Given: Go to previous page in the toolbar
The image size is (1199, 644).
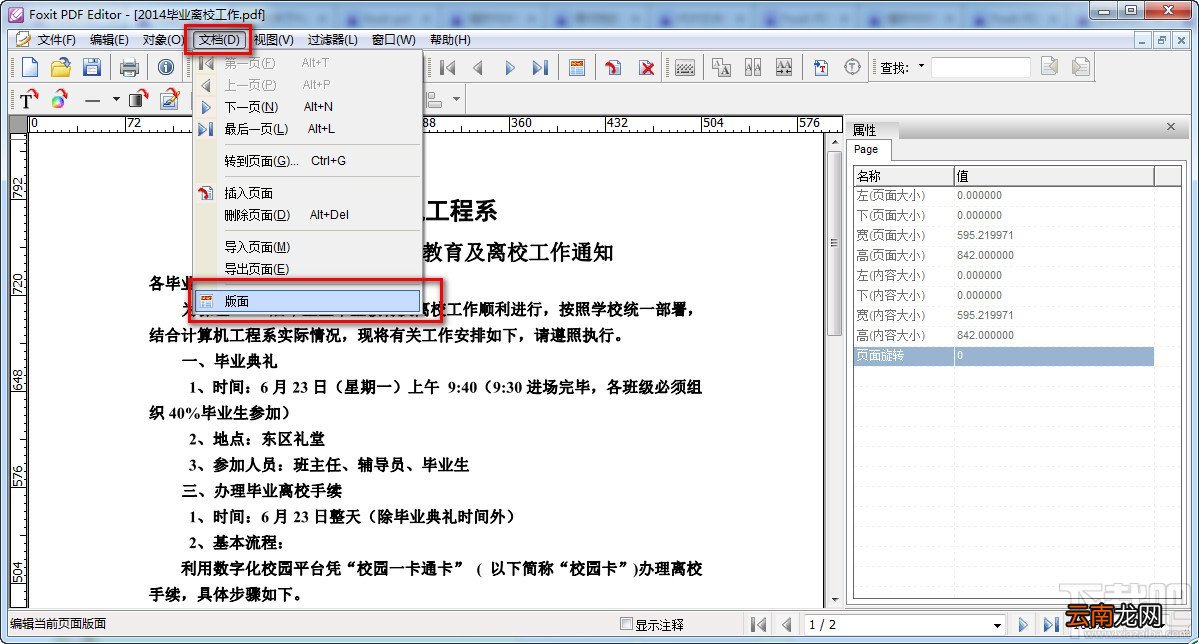Looking at the screenshot, I should click(479, 68).
